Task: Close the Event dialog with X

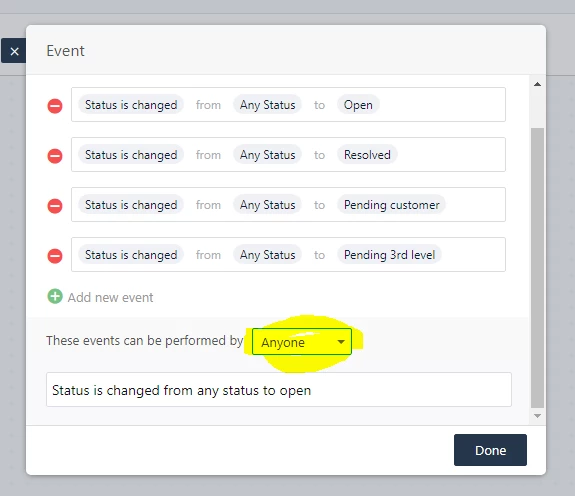Action: point(14,51)
